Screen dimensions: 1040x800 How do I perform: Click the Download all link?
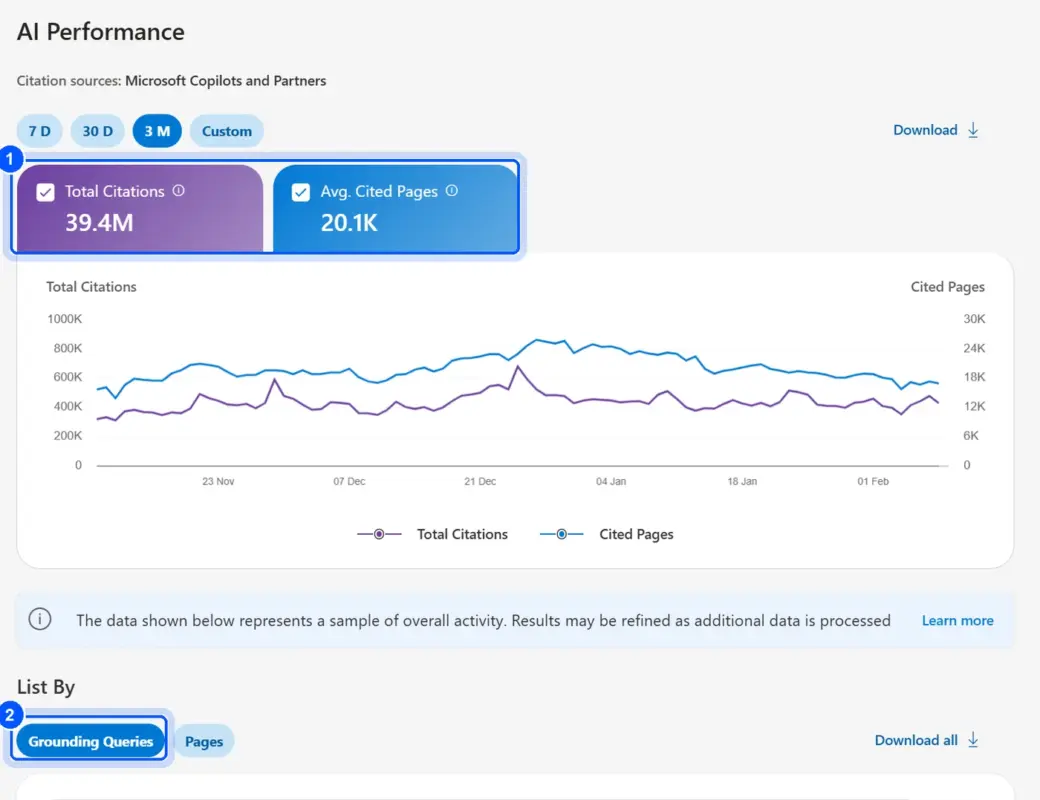[915, 740]
